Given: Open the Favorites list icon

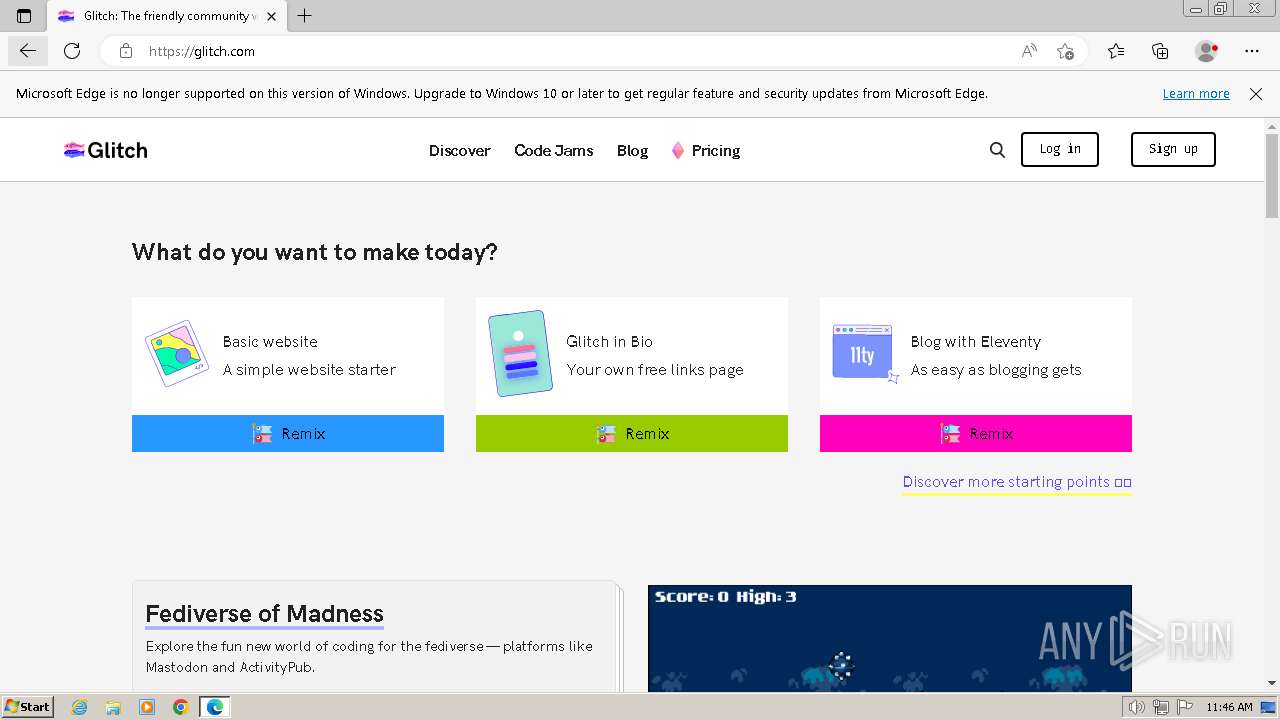Looking at the screenshot, I should tap(1116, 51).
